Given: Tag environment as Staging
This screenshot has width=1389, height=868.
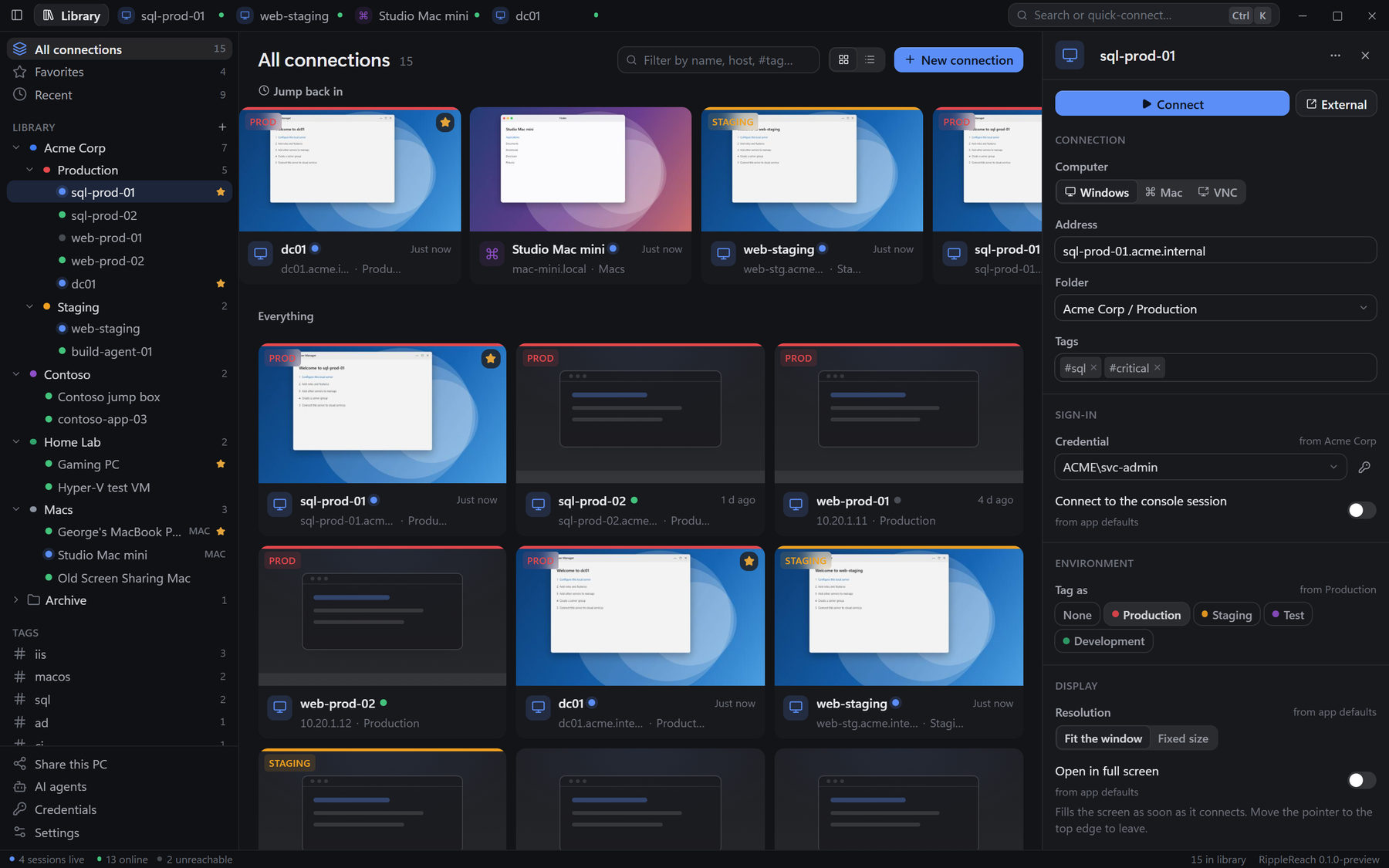Looking at the screenshot, I should coord(1226,615).
